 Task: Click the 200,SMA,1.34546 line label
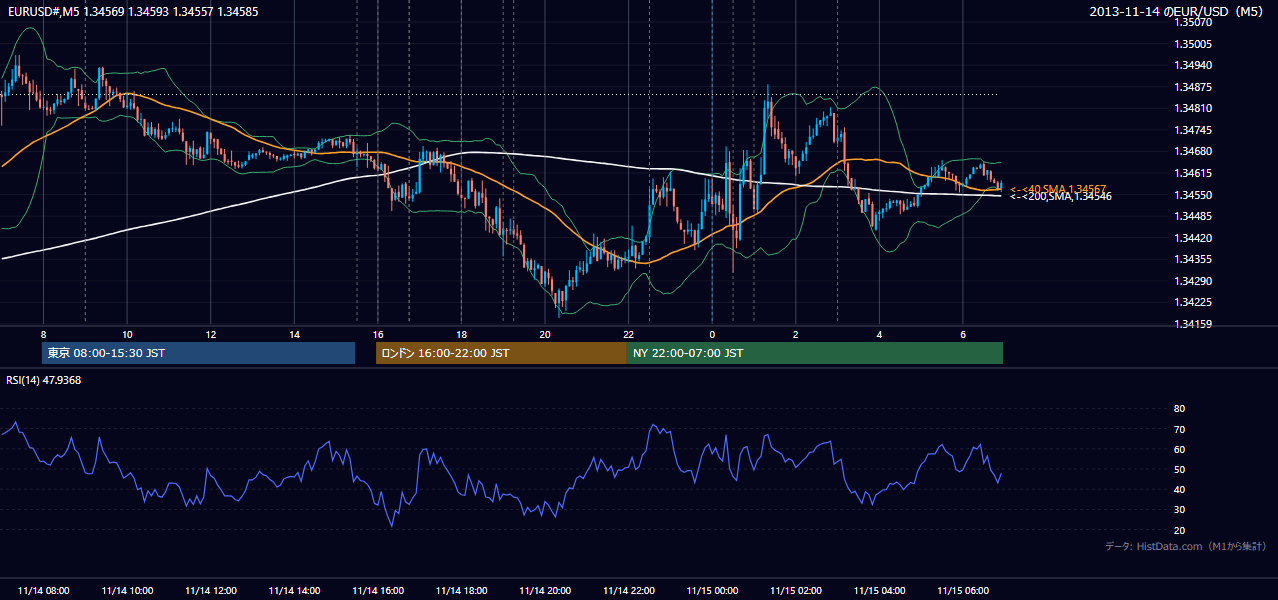click(x=1060, y=197)
